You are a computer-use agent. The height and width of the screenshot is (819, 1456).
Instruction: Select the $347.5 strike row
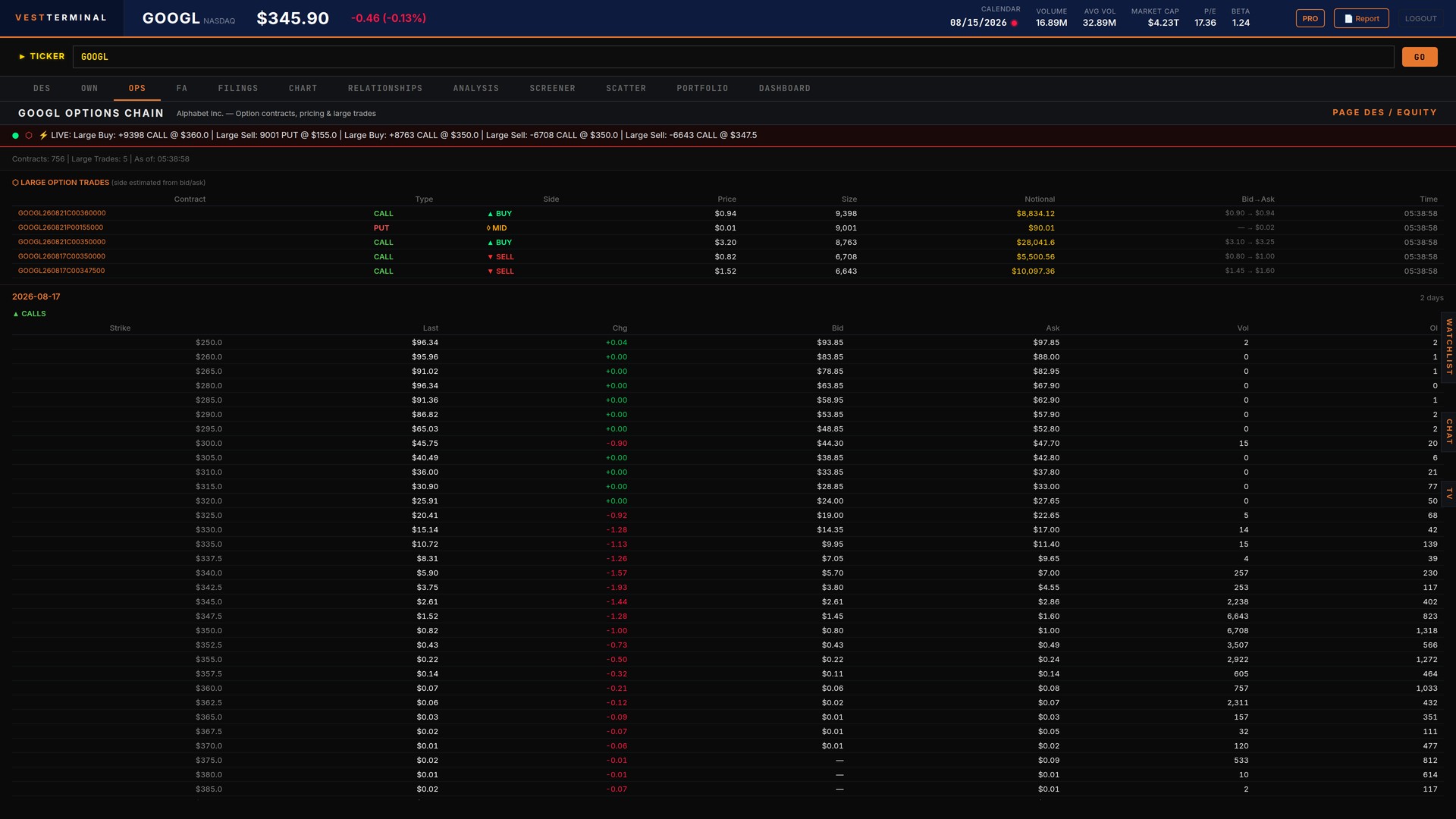pos(728,617)
